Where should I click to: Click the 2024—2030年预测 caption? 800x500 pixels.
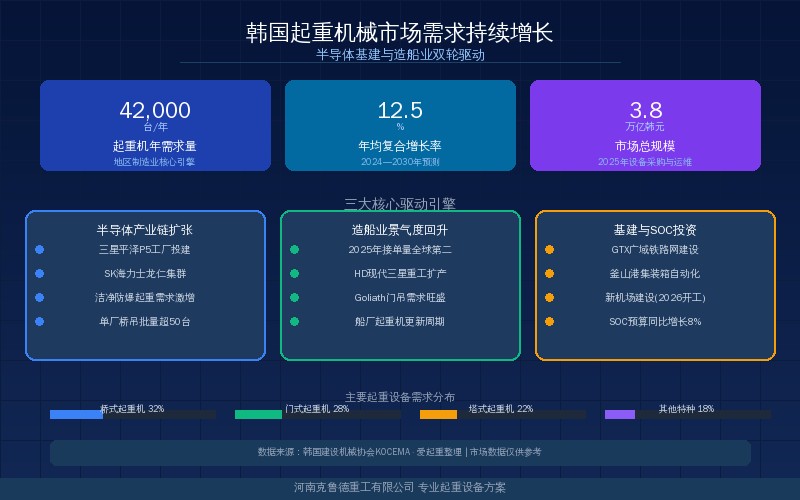pyautogui.click(x=400, y=162)
